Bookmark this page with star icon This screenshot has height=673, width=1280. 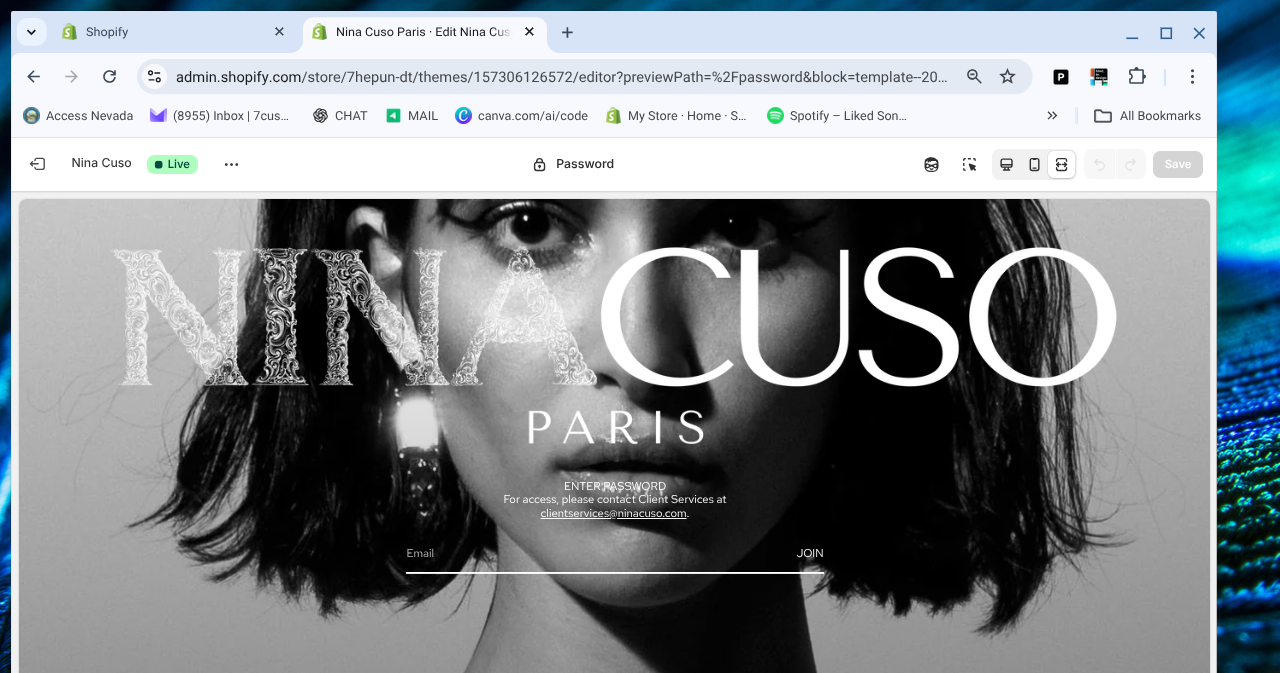point(1007,77)
